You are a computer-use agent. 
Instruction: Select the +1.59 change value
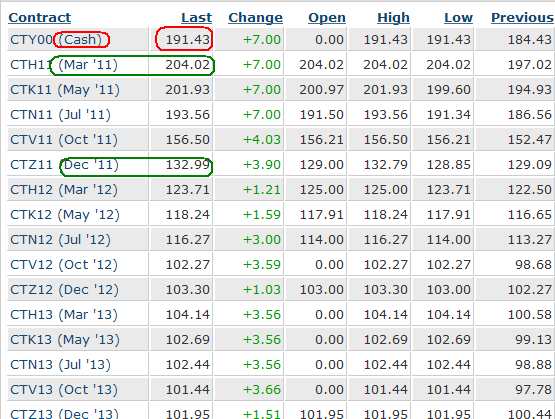pos(262,215)
